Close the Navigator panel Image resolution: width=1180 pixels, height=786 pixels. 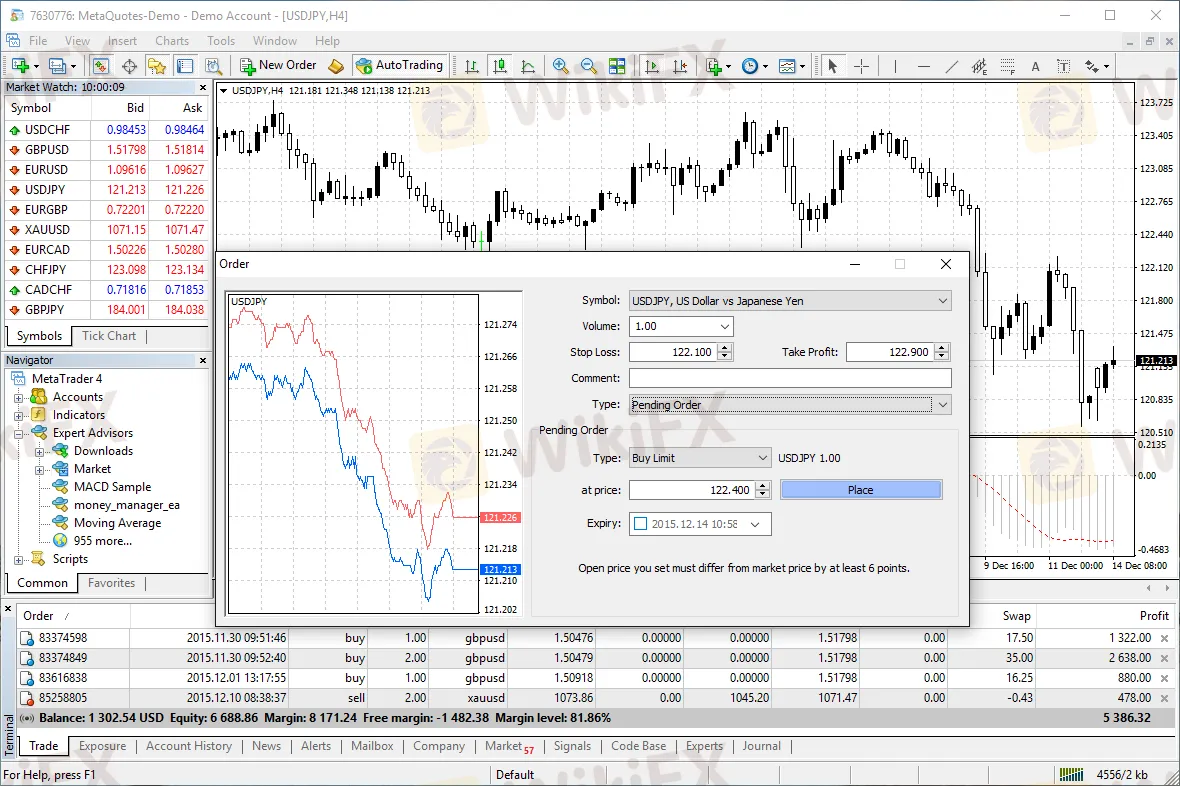(x=202, y=361)
